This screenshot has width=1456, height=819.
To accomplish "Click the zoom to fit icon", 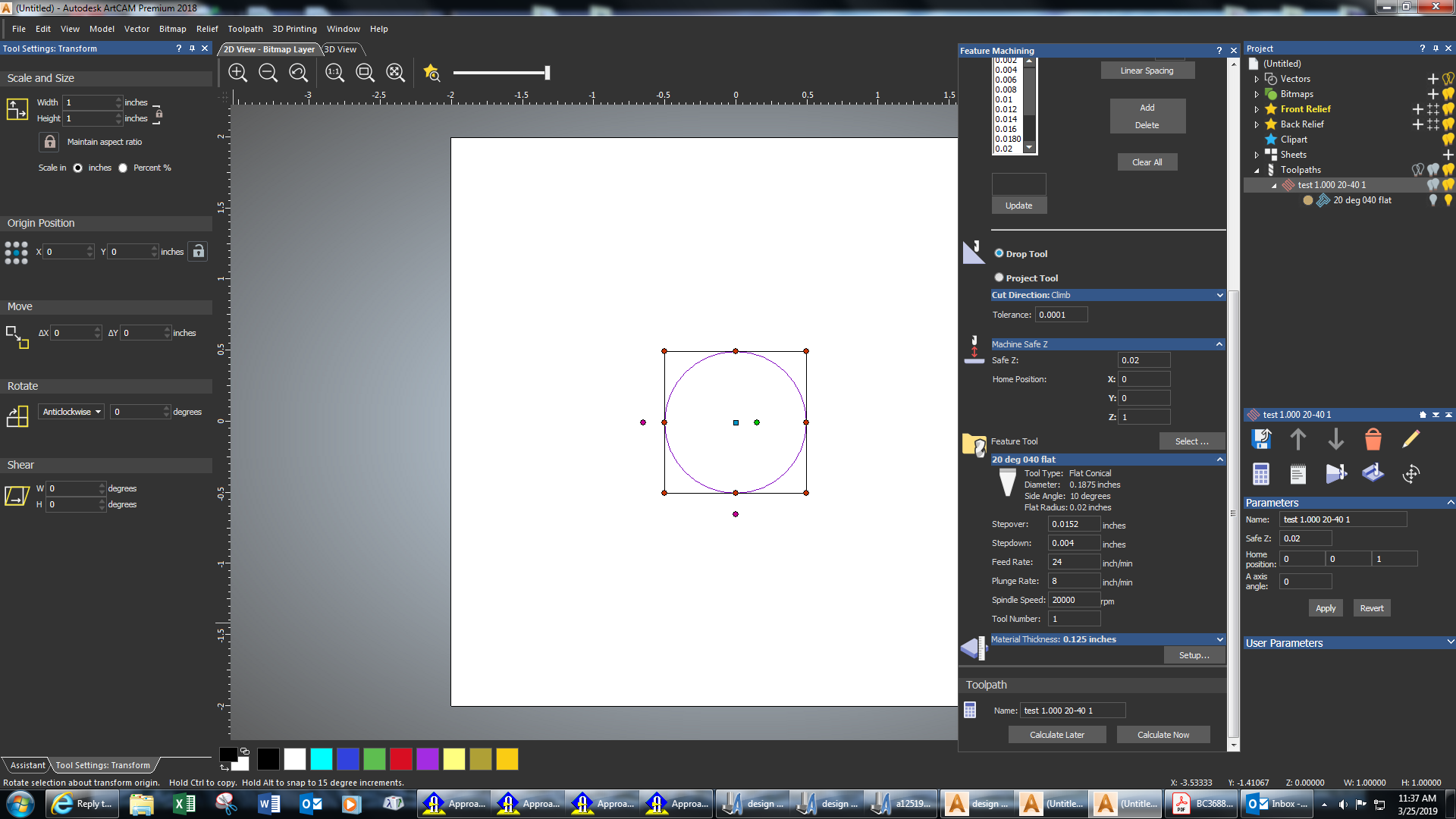I will [395, 72].
